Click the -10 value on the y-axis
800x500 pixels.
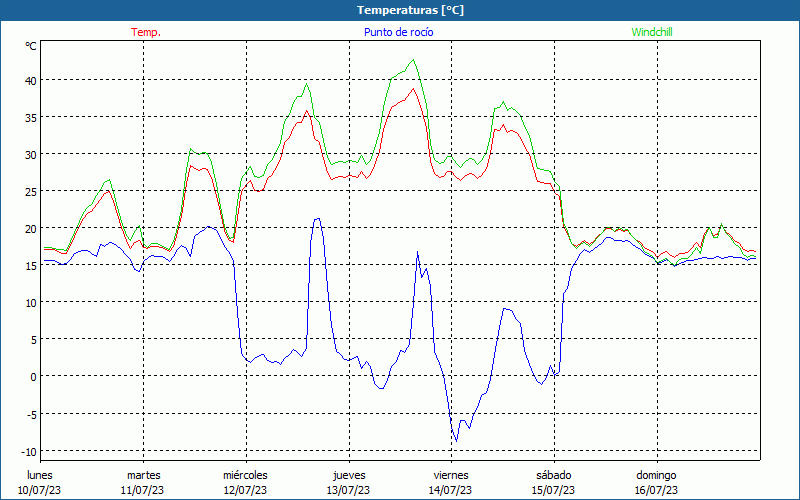click(x=30, y=452)
